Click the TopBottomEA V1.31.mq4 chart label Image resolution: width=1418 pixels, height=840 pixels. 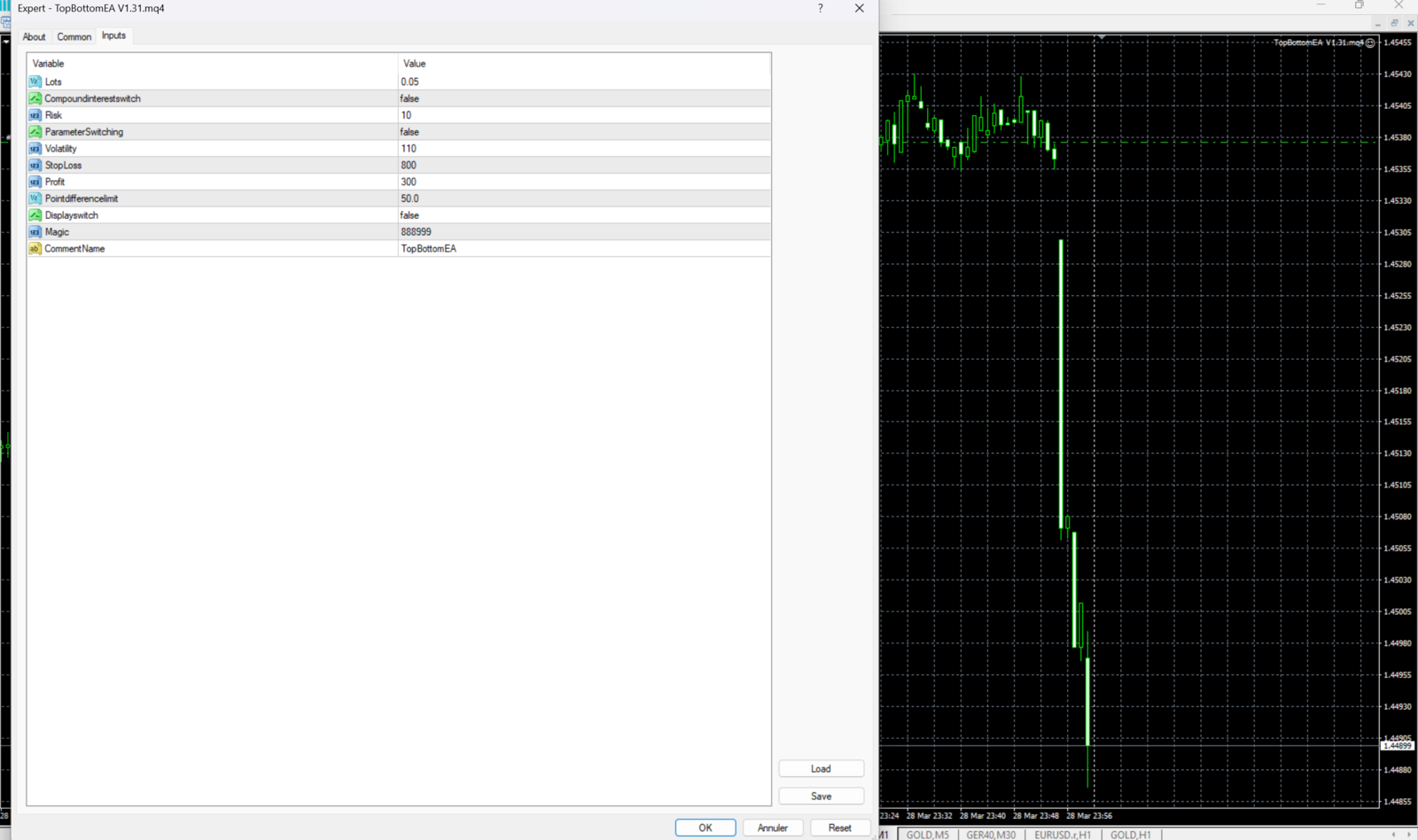[x=1319, y=43]
